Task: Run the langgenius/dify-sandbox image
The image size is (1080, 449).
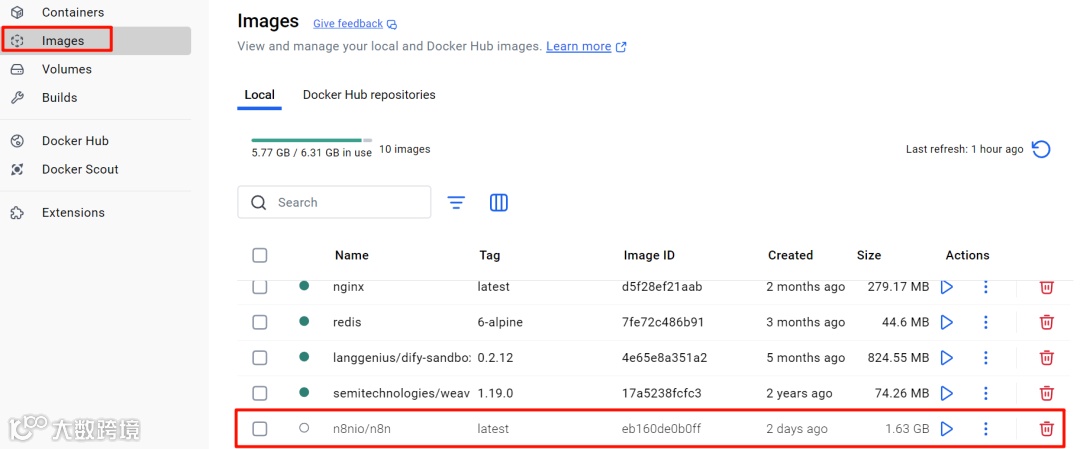Action: point(947,358)
